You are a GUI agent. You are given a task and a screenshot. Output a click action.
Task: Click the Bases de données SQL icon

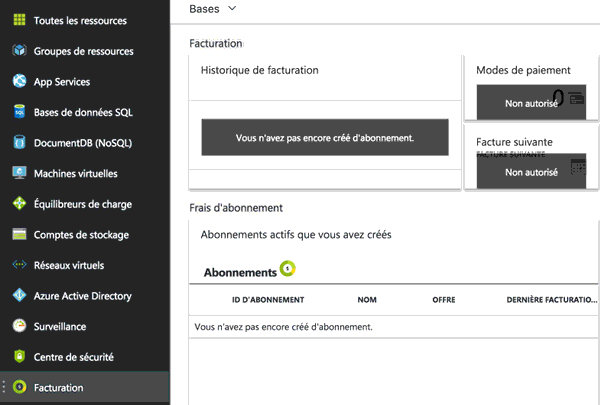pyautogui.click(x=19, y=111)
